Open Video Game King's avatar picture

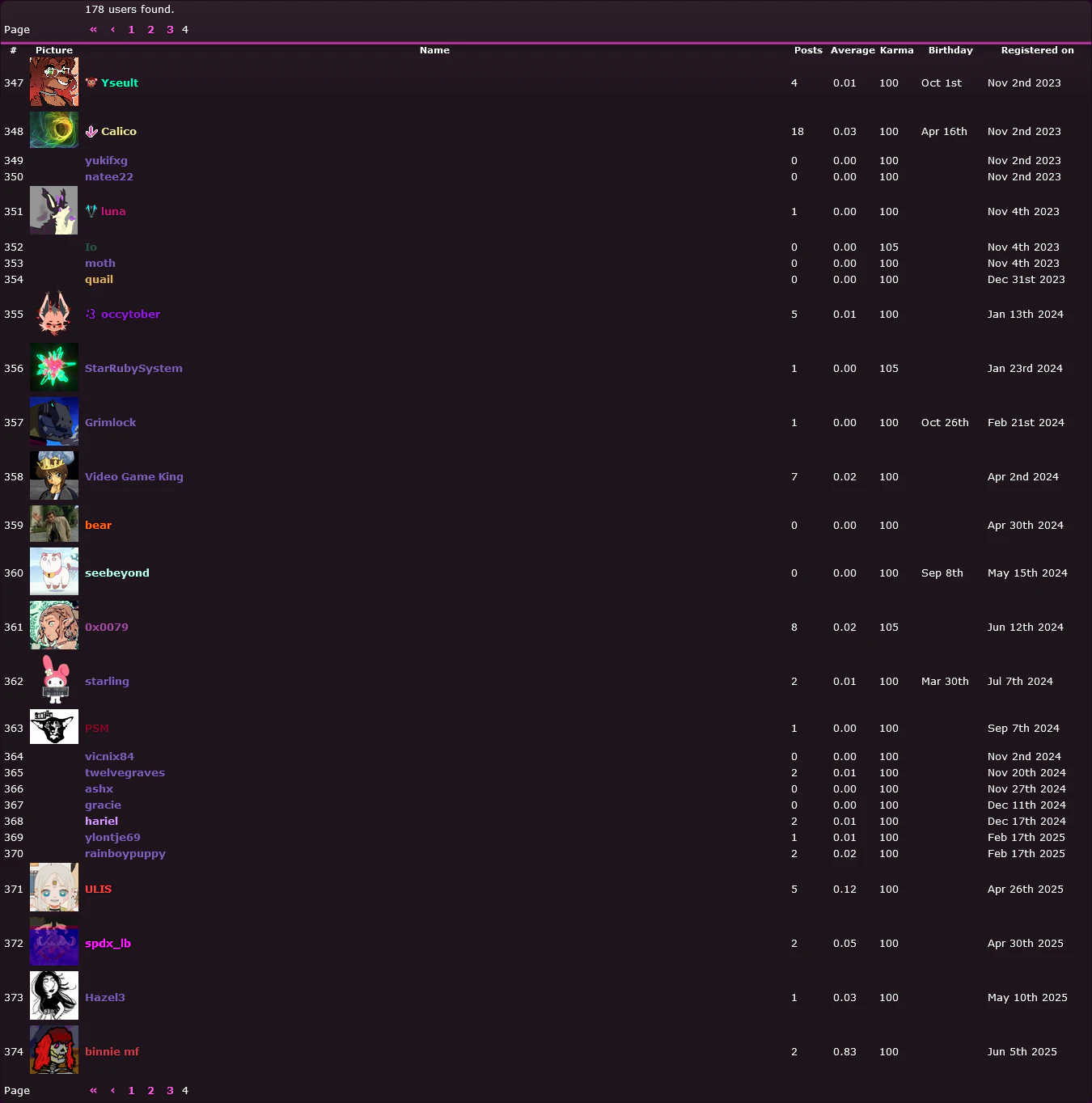pos(54,476)
